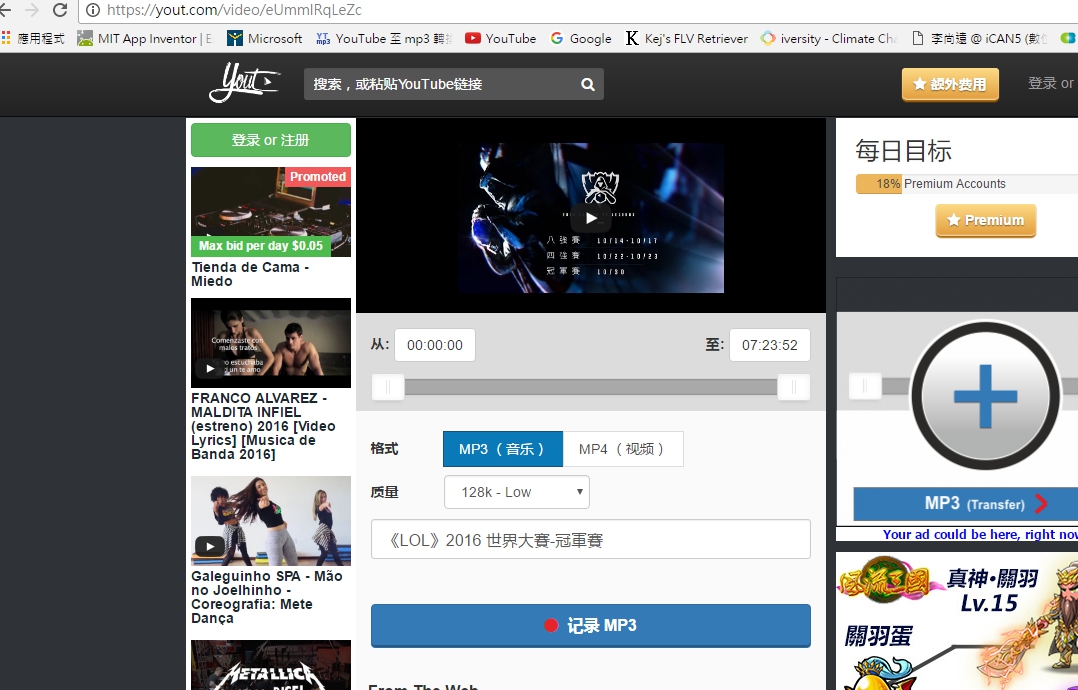Click the browser address bar URL

[234, 10]
